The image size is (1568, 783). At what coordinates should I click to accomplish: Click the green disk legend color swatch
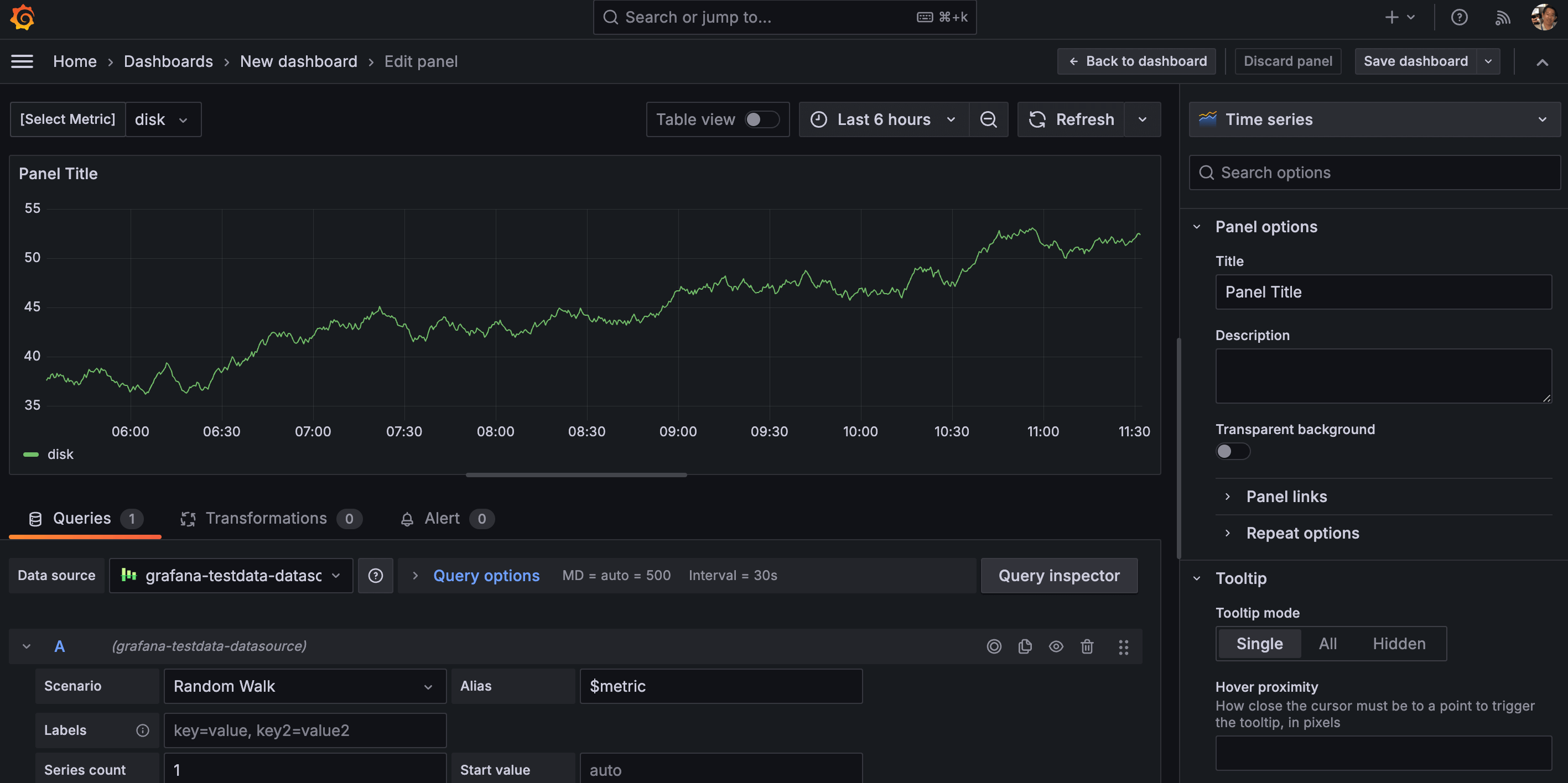pos(30,455)
